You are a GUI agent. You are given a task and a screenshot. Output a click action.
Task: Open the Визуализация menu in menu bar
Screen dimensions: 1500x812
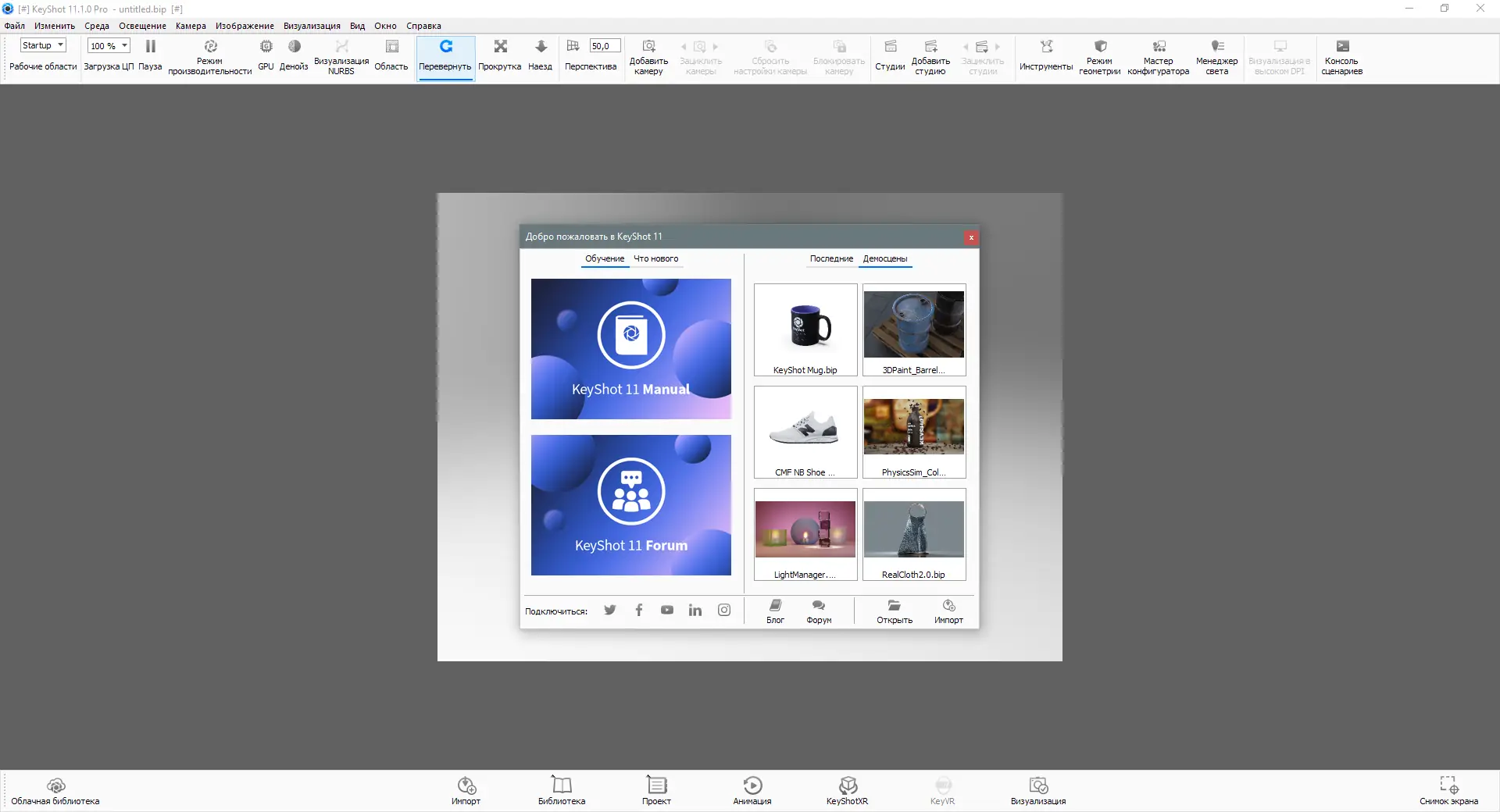coord(312,26)
